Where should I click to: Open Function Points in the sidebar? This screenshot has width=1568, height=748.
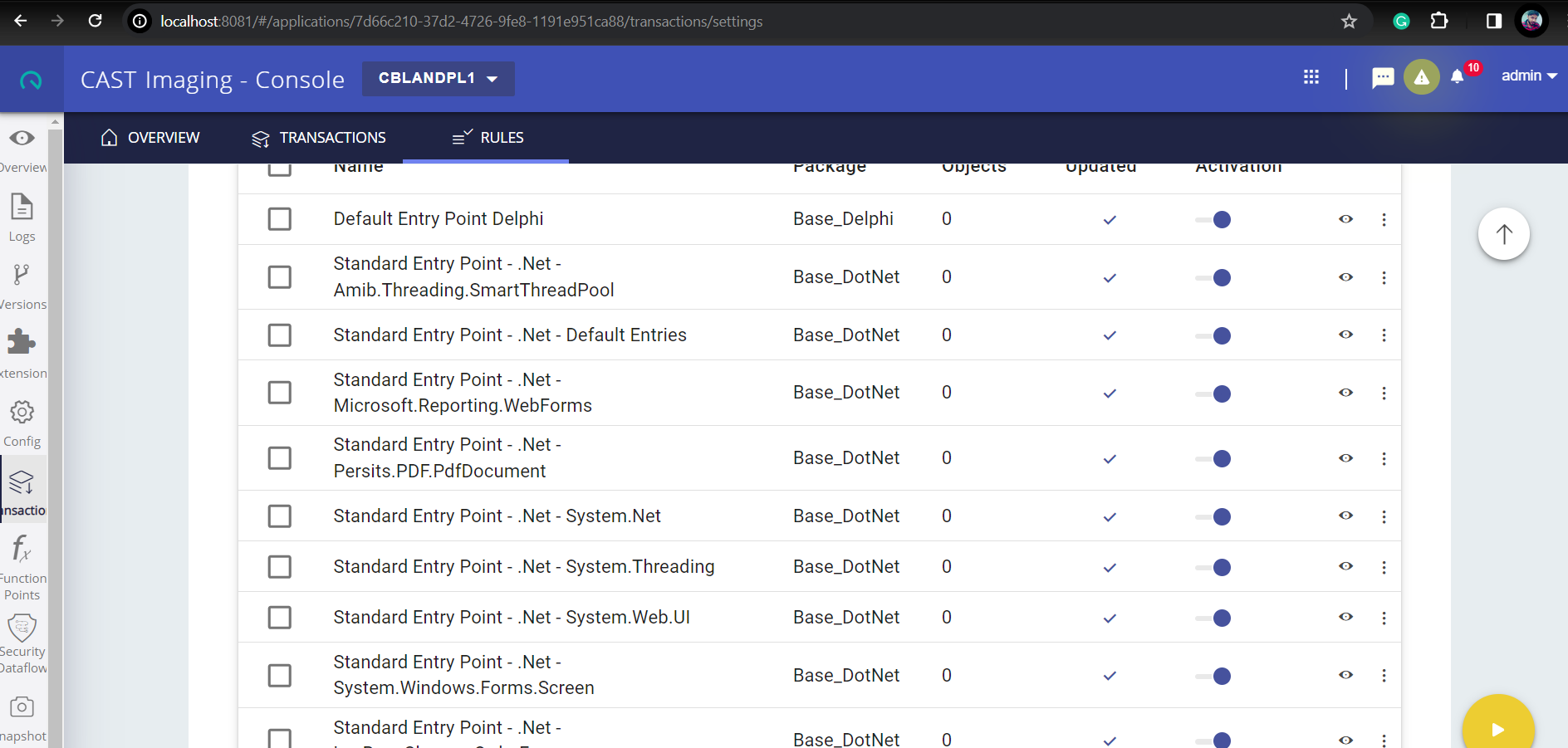pyautogui.click(x=22, y=569)
